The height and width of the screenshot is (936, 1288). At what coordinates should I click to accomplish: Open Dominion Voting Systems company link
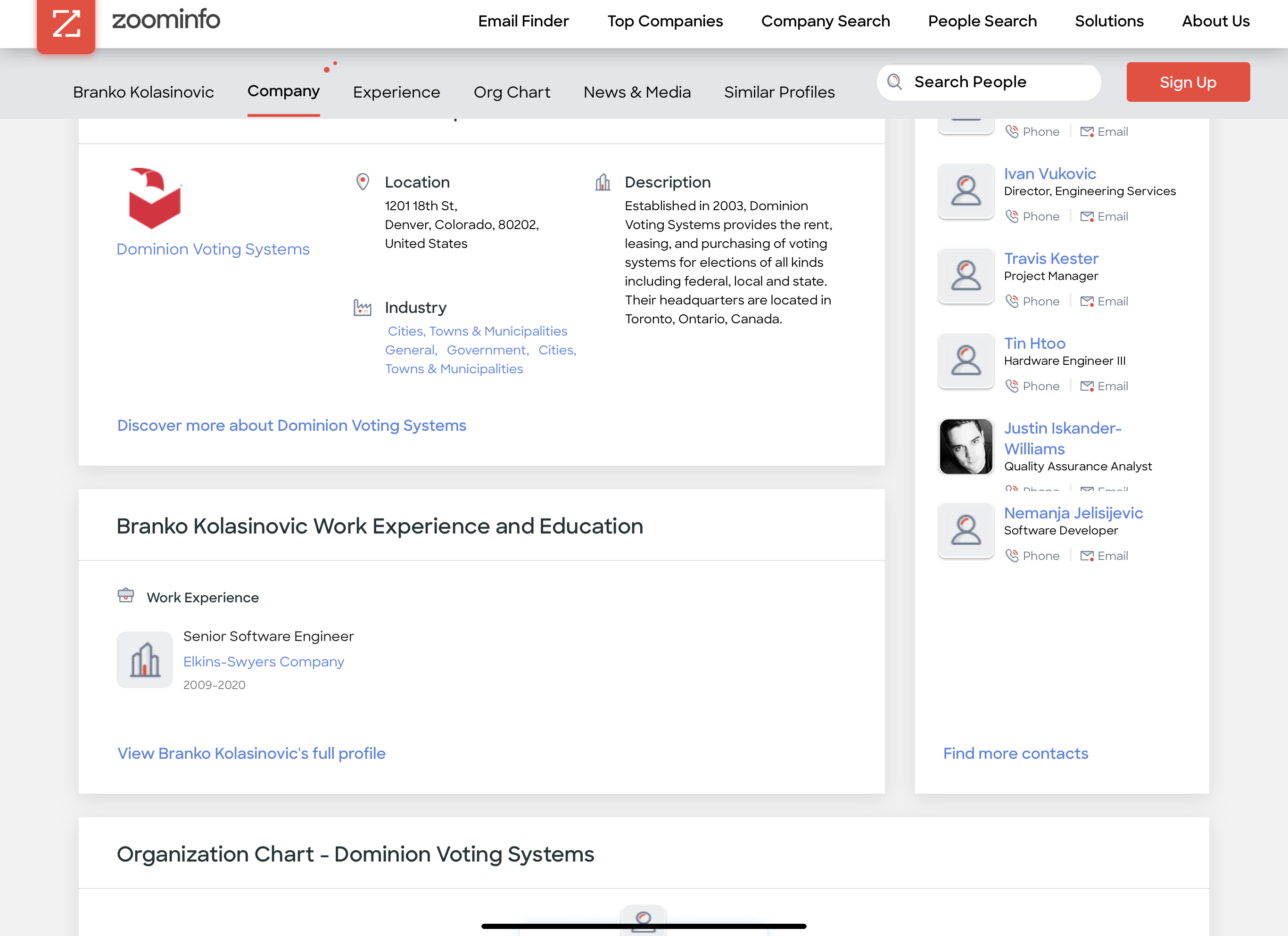pyautogui.click(x=213, y=249)
